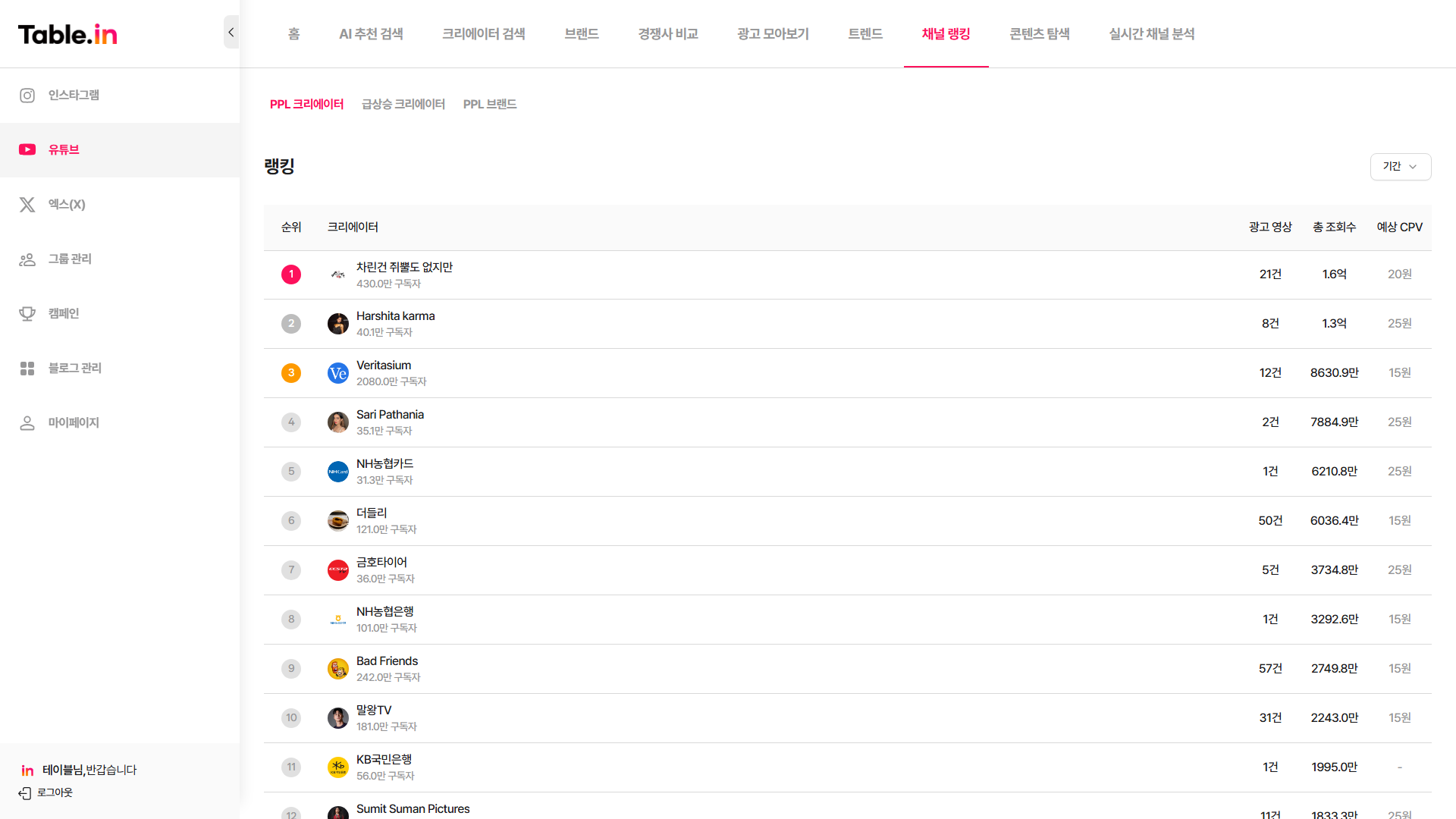Image resolution: width=1456 pixels, height=819 pixels.
Task: Click the 차린건 쥐뿔도 없지만 channel avatar
Action: tap(338, 275)
